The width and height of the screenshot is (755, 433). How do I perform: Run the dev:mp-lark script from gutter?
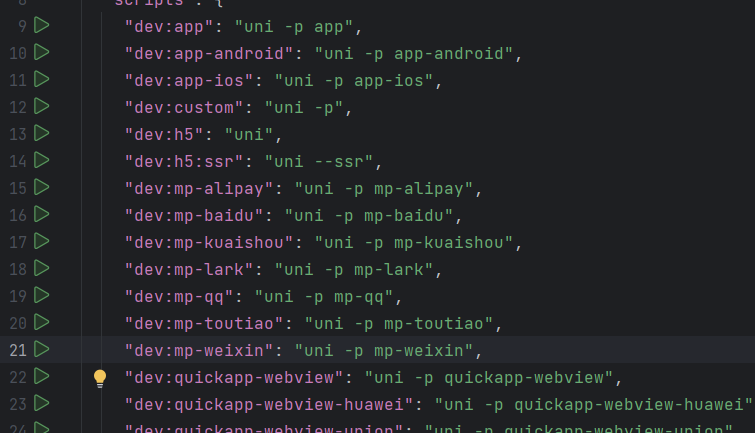pyautogui.click(x=42, y=268)
